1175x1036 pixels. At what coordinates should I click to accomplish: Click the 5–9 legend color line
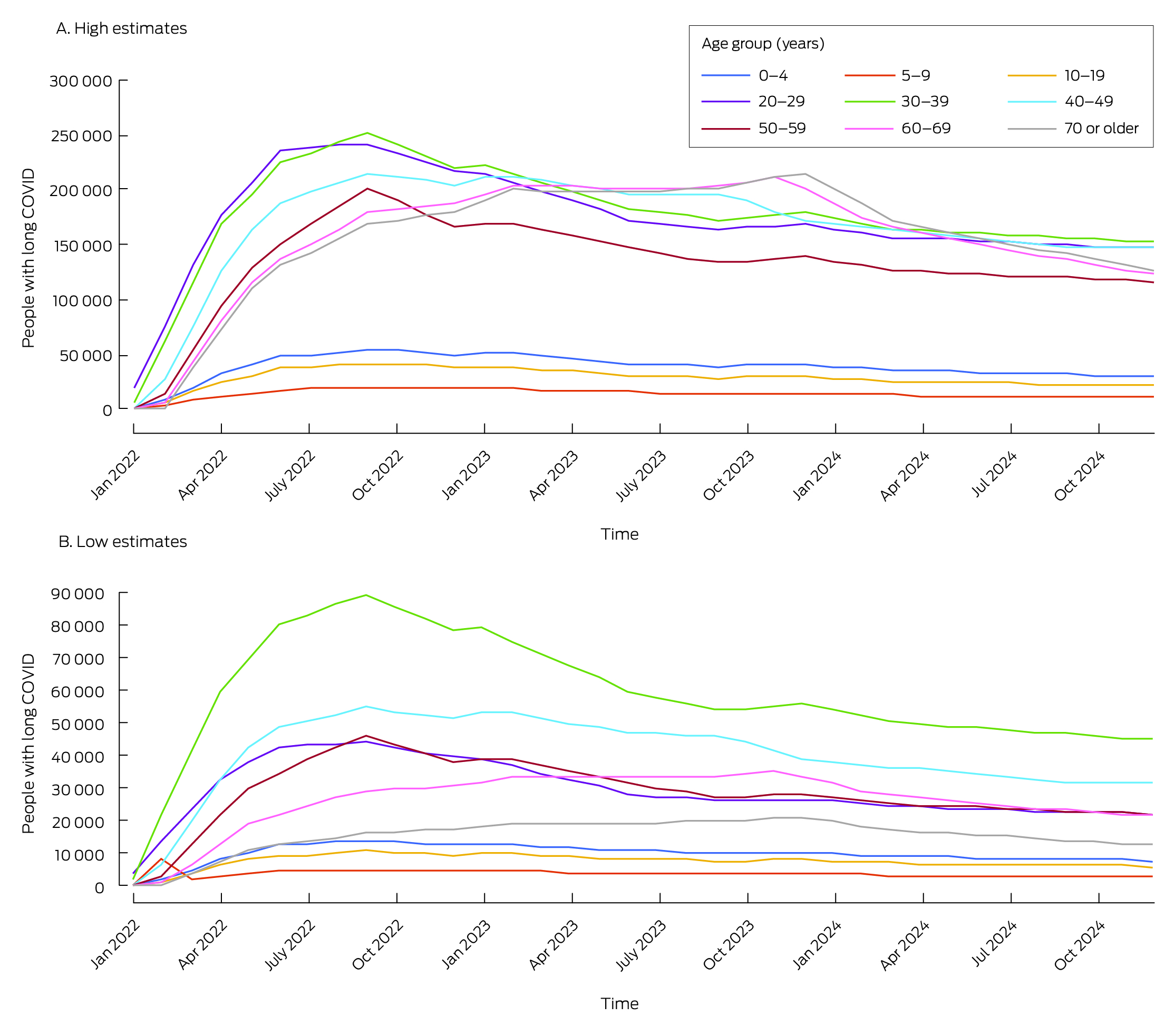coord(869,75)
